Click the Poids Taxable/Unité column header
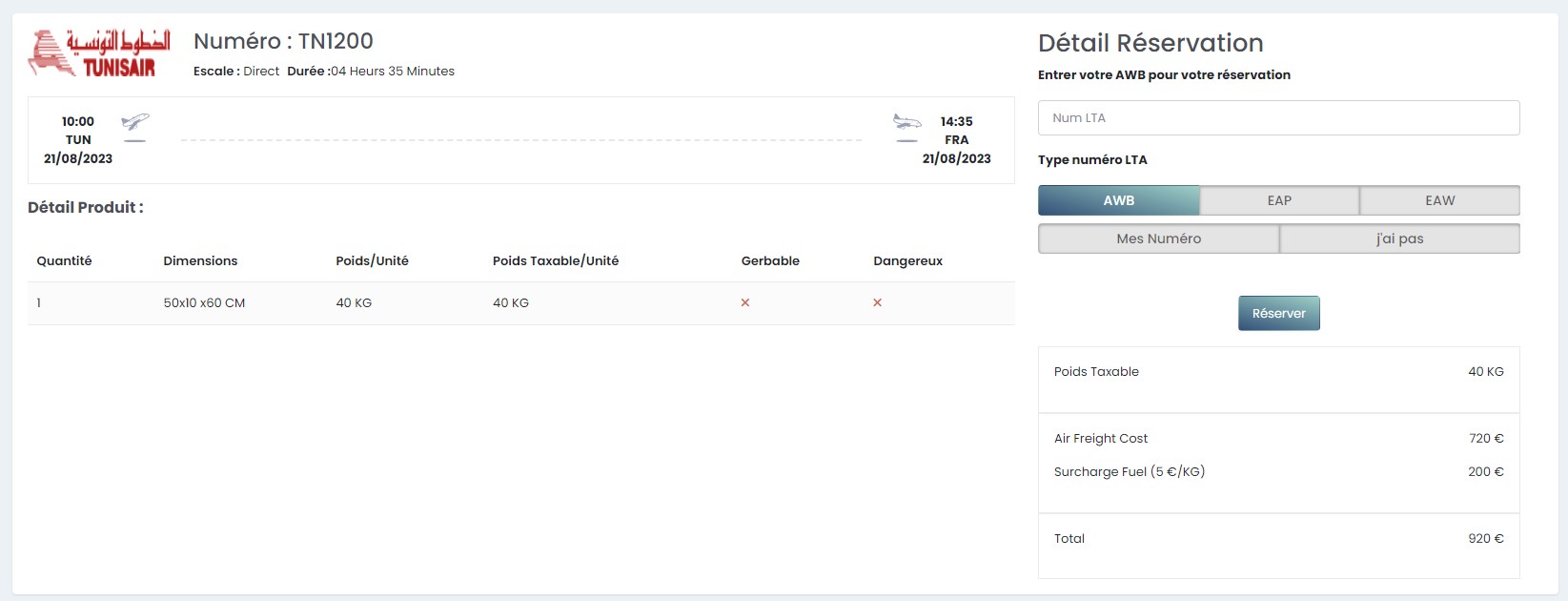 pos(555,261)
